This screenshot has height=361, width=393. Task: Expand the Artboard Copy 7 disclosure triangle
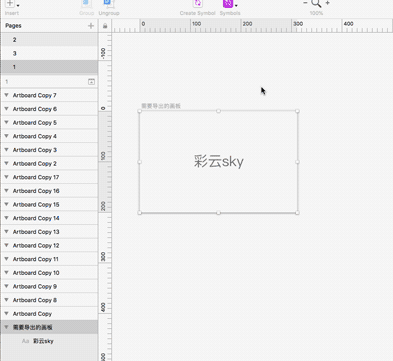coord(6,95)
